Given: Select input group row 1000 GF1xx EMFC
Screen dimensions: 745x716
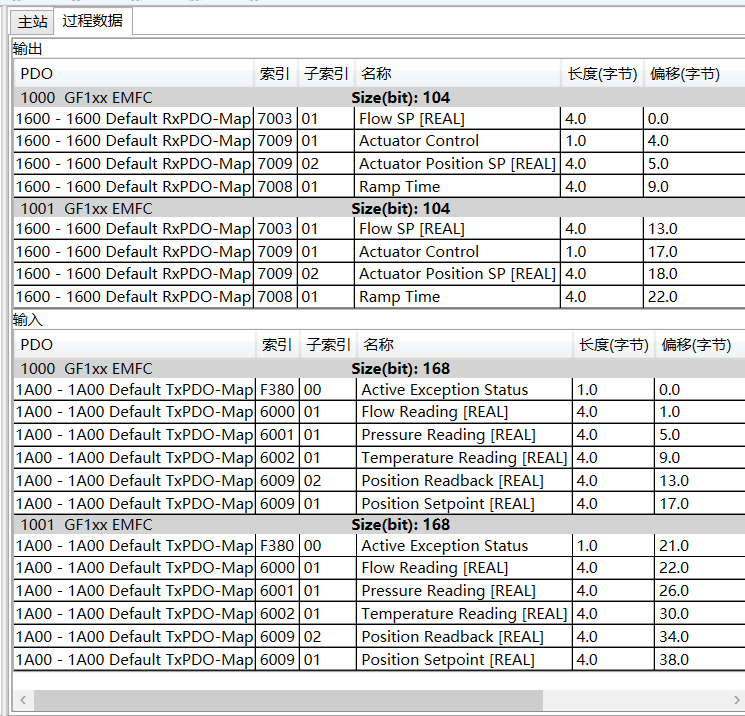Looking at the screenshot, I should pyautogui.click(x=379, y=369).
